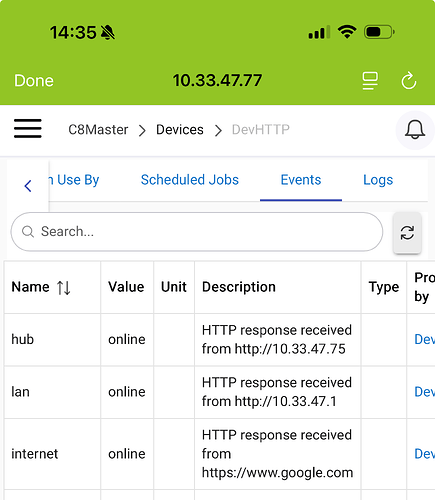The width and height of the screenshot is (435, 500).
Task: Click the chevron after Devices breadcrumb
Action: click(218, 130)
